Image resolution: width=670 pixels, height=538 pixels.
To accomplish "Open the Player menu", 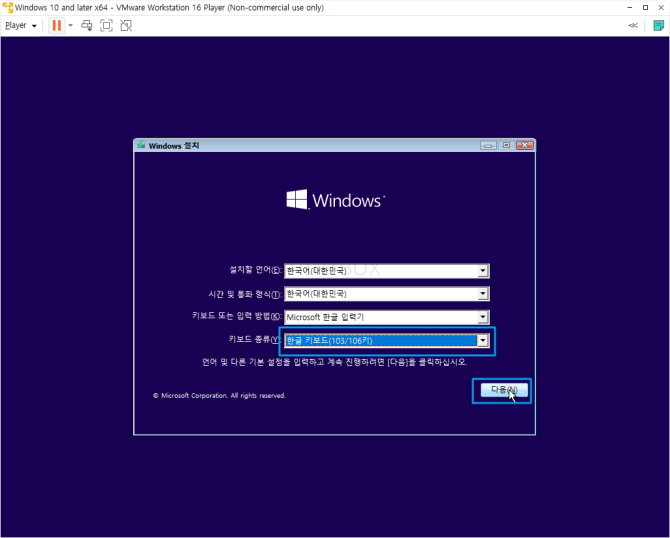I will [21, 26].
